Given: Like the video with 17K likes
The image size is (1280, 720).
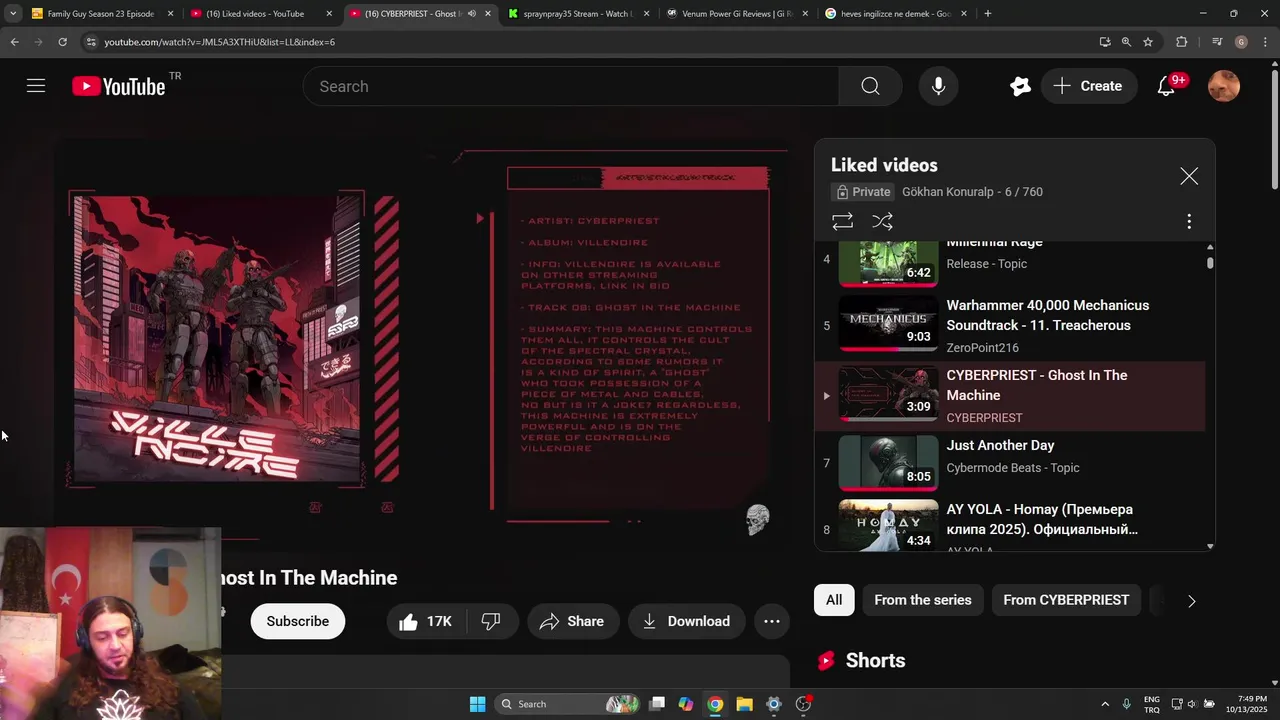Looking at the screenshot, I should coord(426,621).
